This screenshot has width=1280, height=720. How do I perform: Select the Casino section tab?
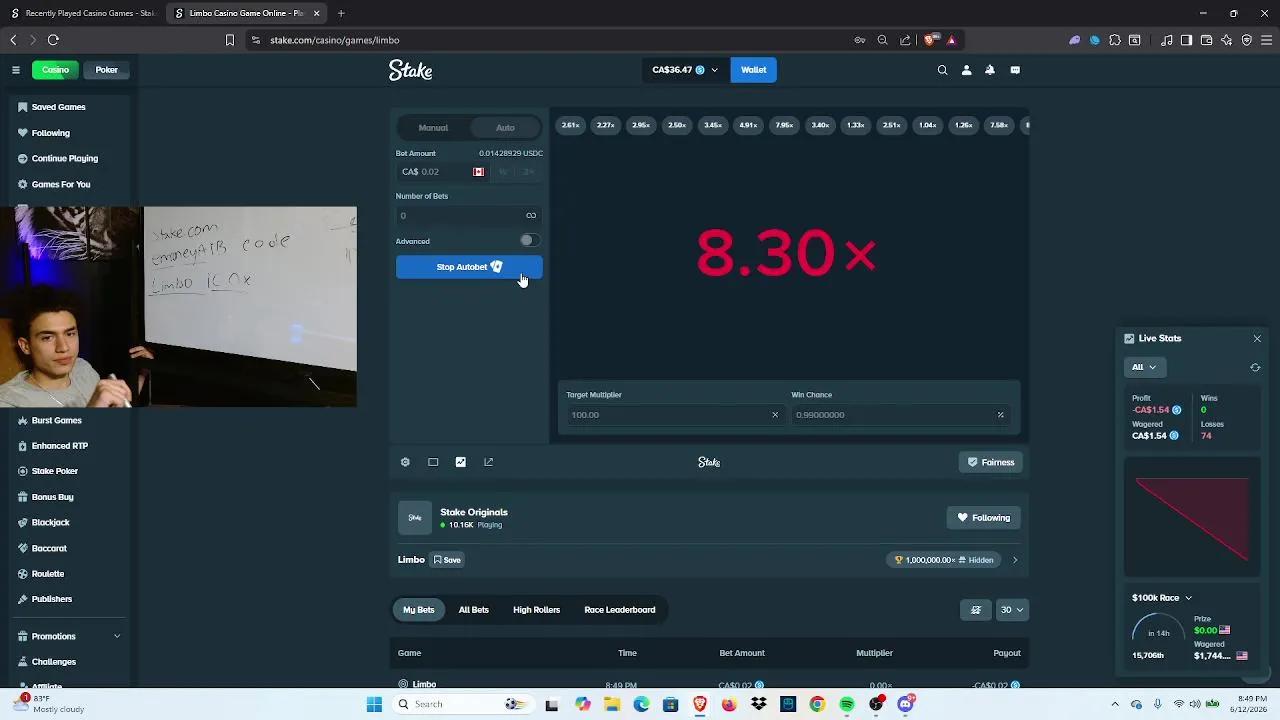click(56, 70)
